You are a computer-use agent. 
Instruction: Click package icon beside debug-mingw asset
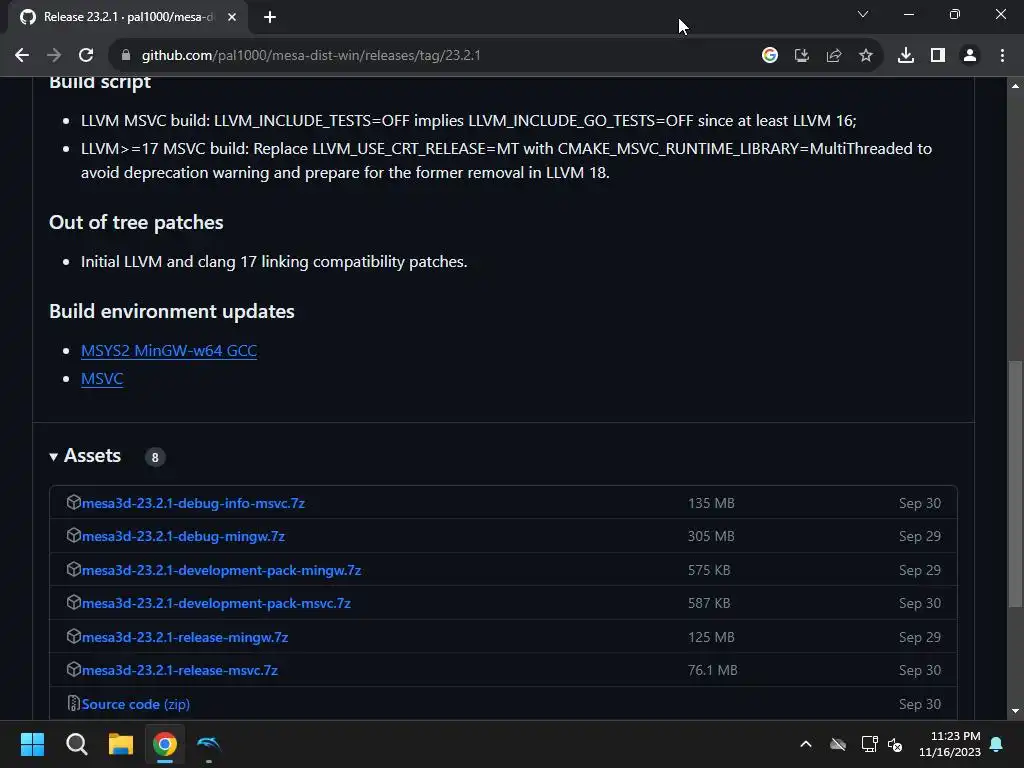coord(74,536)
